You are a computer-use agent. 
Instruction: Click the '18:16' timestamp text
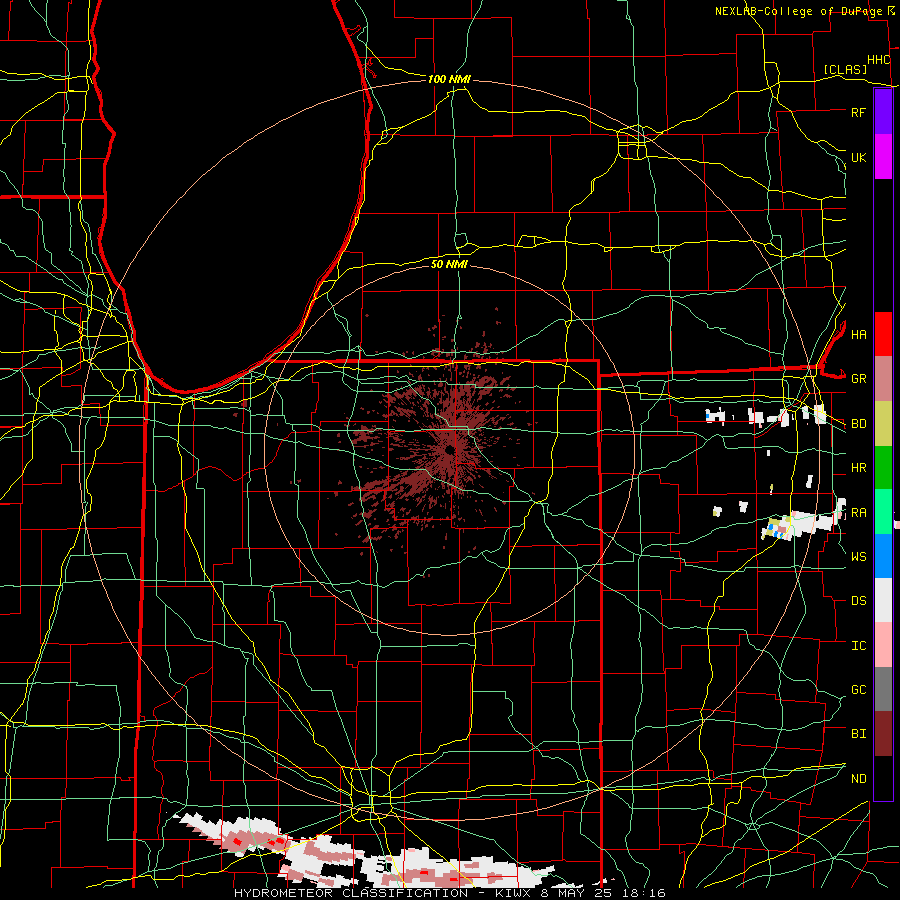pos(645,893)
